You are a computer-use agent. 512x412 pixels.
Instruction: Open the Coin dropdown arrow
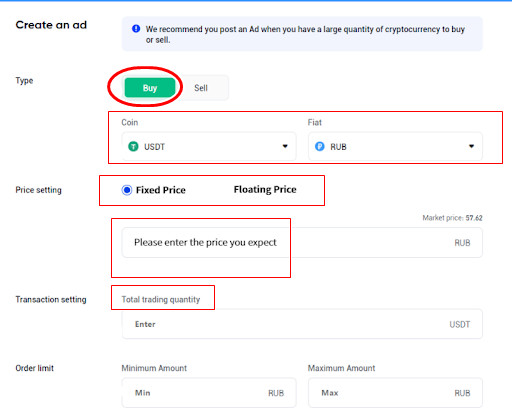(285, 146)
